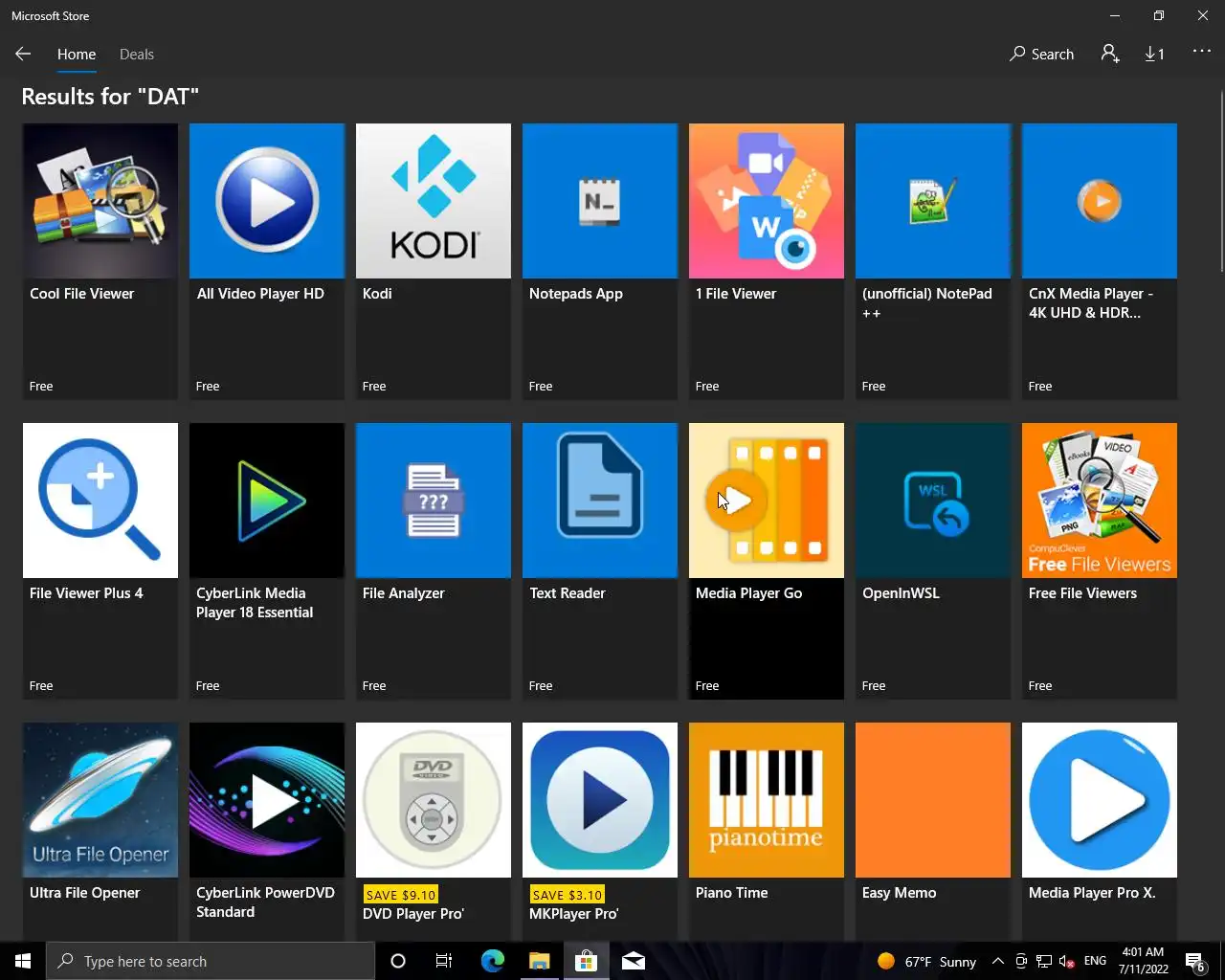1225x980 pixels.
Task: Open the notification center icon
Action: point(1195,962)
